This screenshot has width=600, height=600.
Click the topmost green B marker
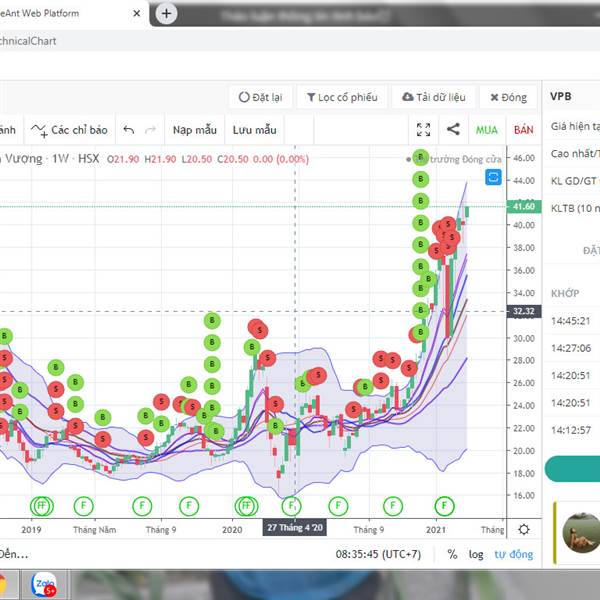point(421,157)
